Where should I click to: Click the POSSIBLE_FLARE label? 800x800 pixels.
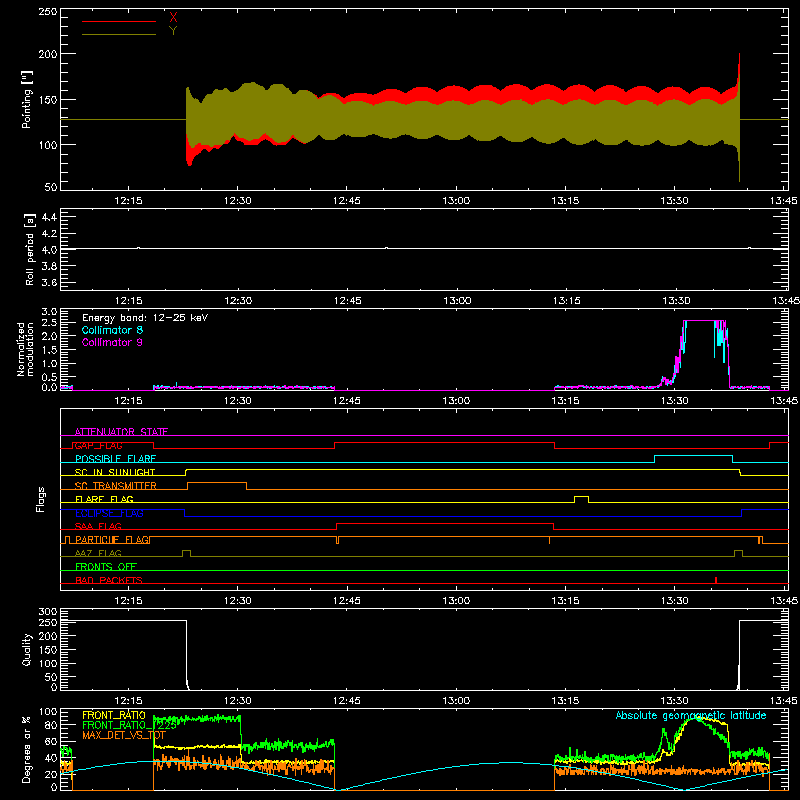pos(115,459)
